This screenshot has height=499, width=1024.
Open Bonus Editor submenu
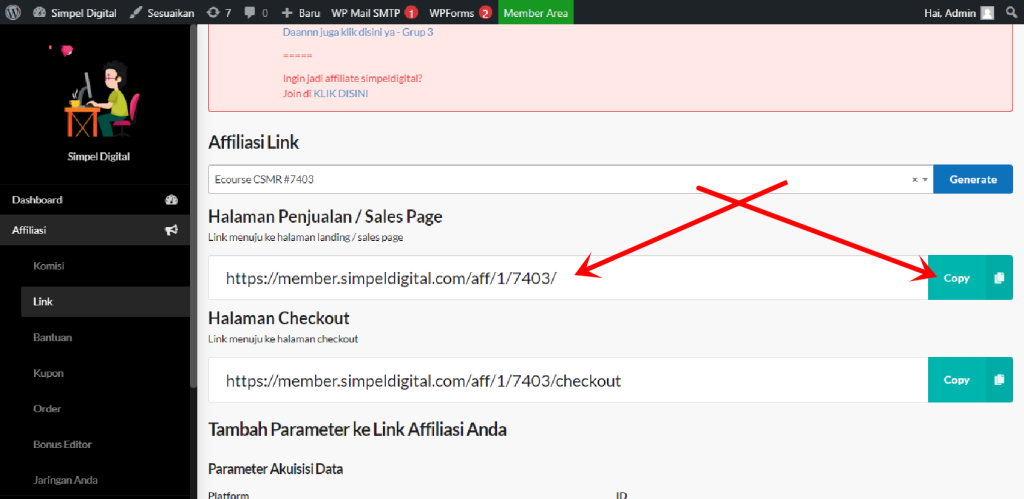pyautogui.click(x=62, y=444)
